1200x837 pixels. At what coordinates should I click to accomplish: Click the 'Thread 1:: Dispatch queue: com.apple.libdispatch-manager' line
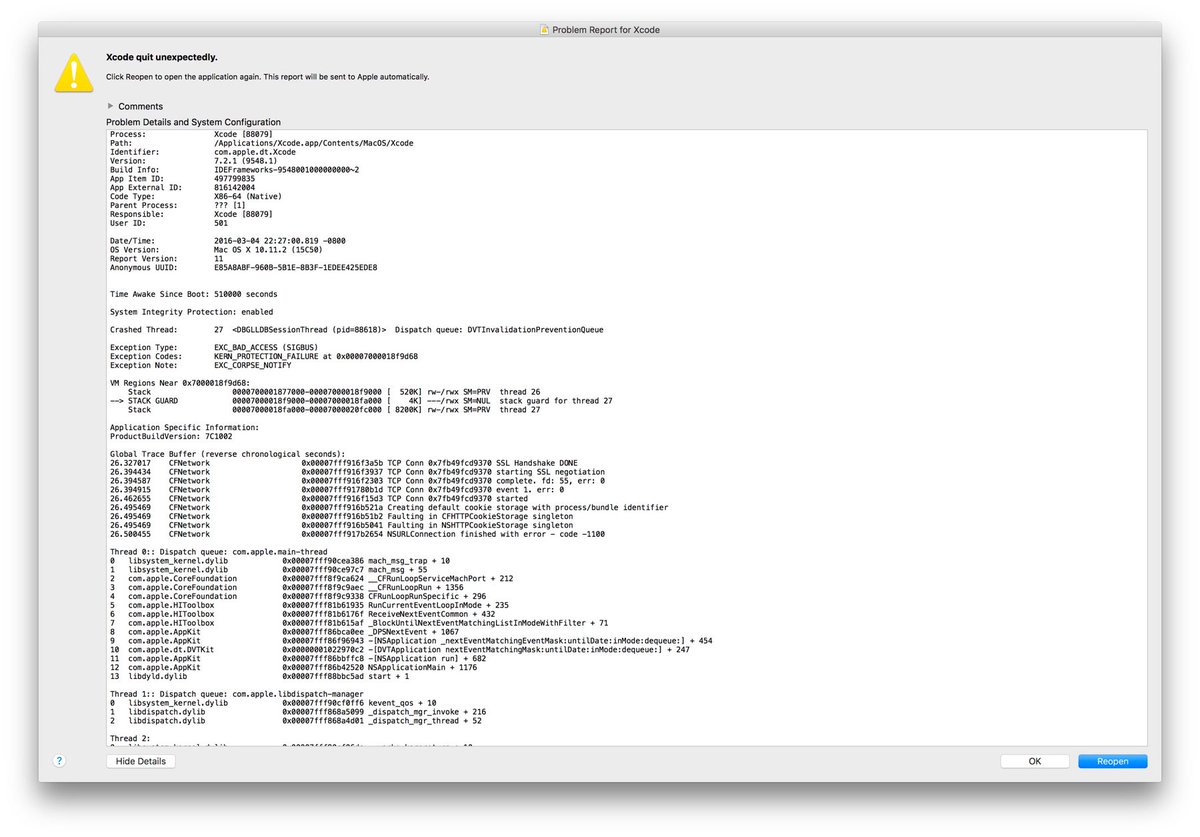click(236, 694)
